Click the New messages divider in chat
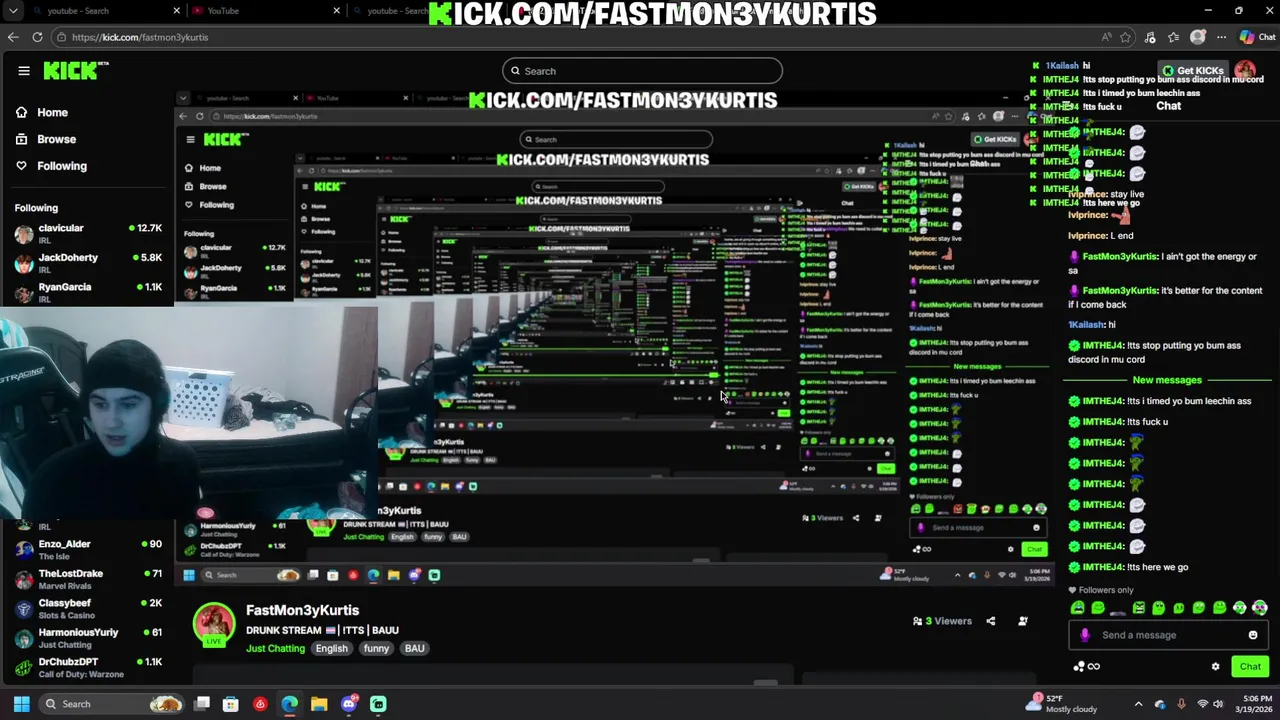 pyautogui.click(x=1167, y=380)
